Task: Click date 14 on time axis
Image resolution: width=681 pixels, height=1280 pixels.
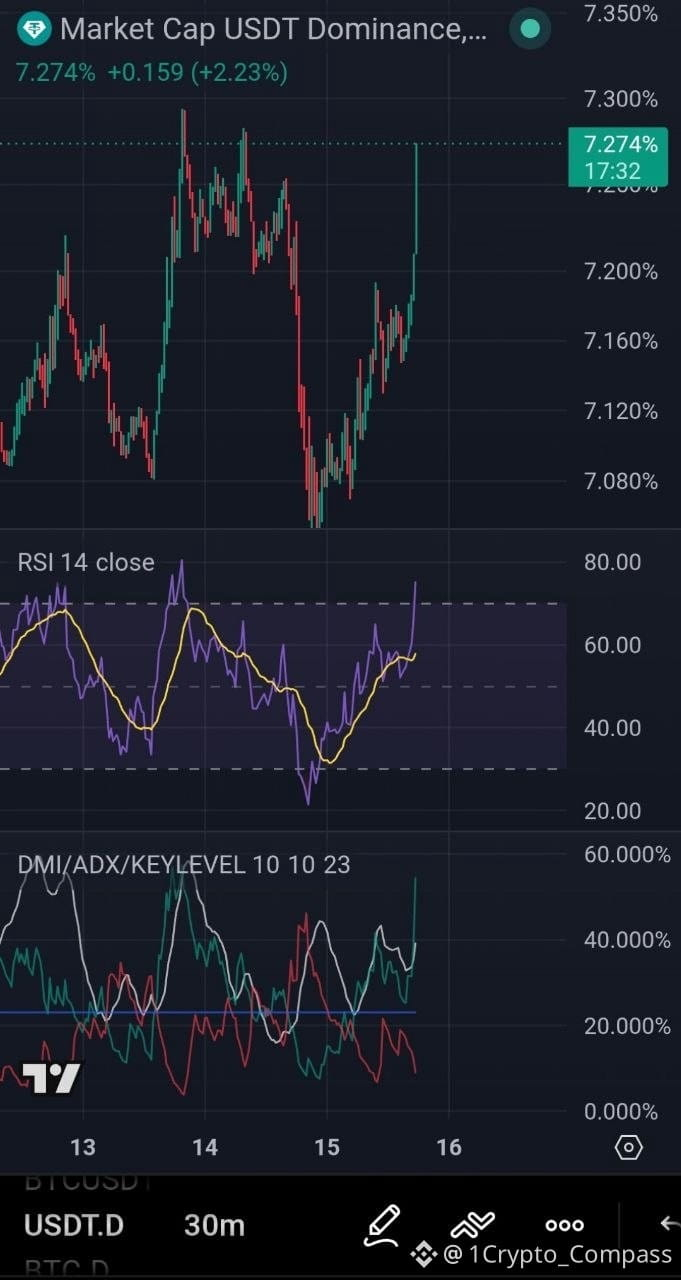Action: click(205, 1147)
